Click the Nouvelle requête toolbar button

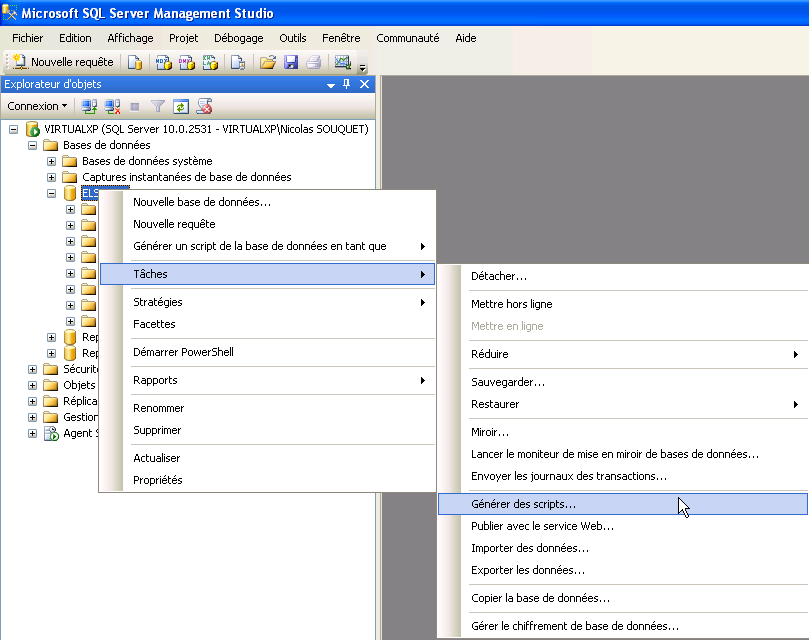pos(63,62)
